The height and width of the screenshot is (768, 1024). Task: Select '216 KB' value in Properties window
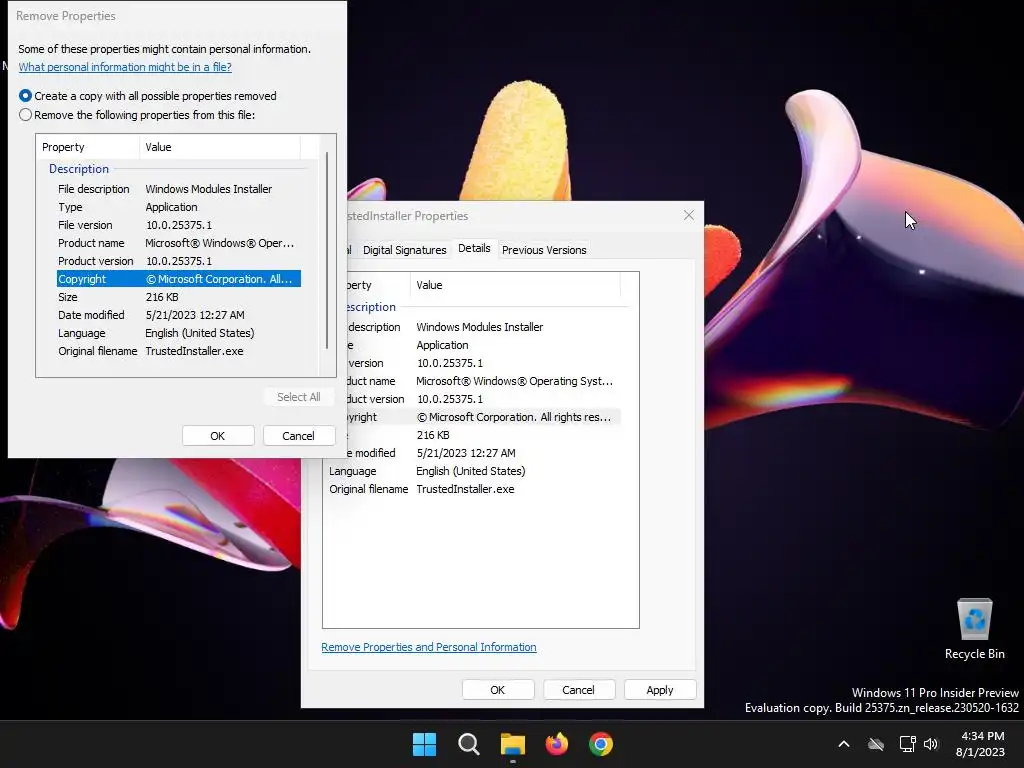[433, 435]
